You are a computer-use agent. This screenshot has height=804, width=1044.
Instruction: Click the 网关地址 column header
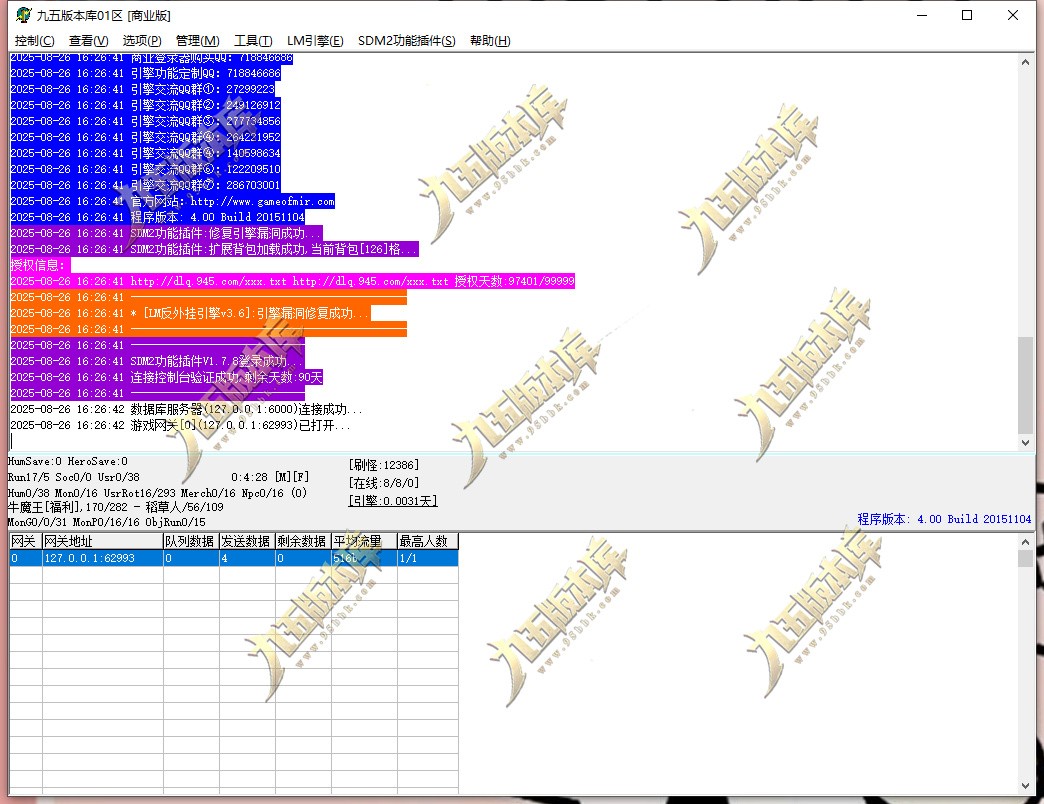point(103,541)
